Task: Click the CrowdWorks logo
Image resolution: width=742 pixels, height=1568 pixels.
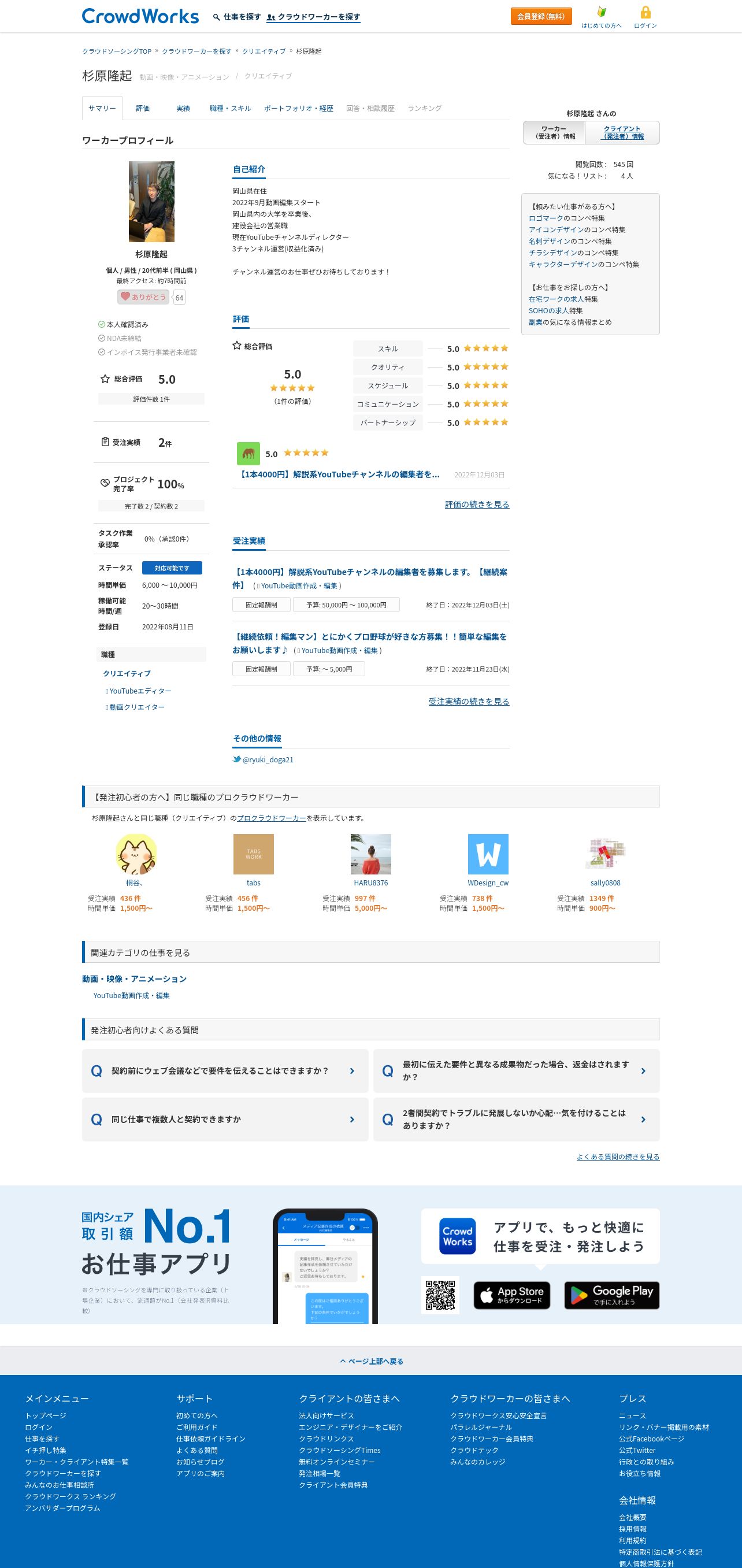Action: (140, 16)
